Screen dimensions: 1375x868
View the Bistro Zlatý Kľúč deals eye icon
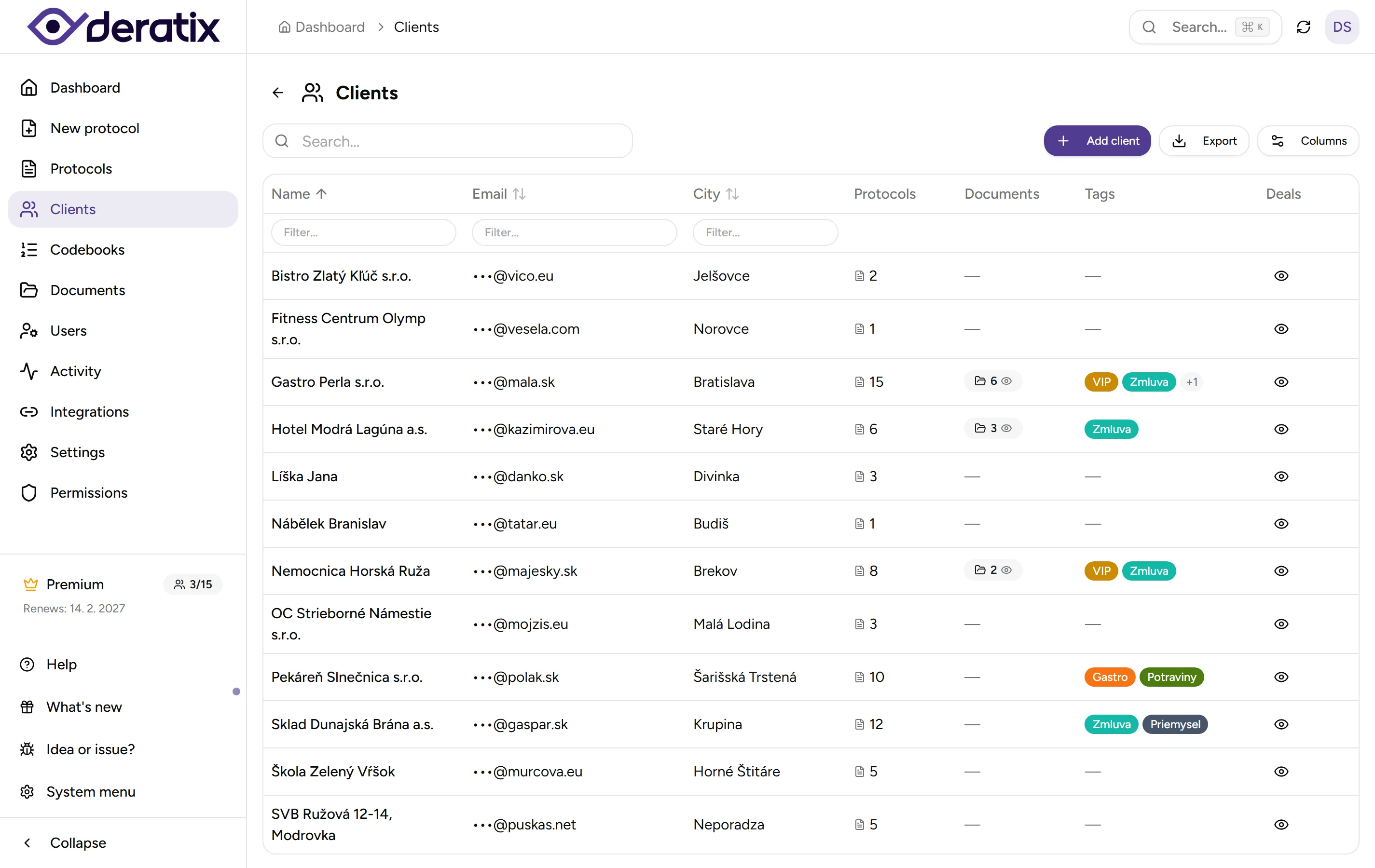(1281, 276)
